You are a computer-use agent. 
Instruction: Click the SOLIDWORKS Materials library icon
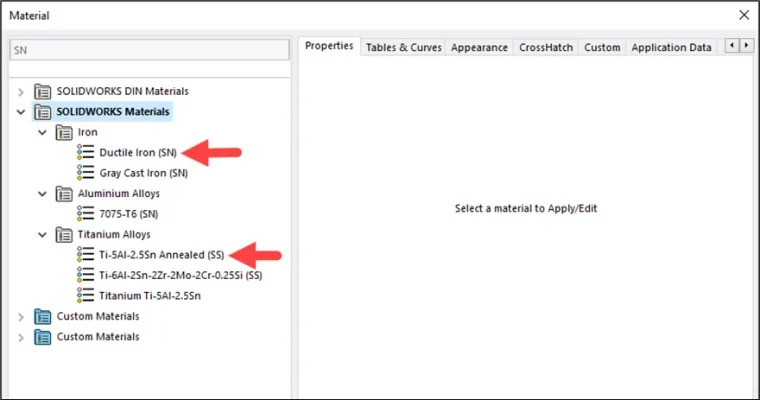pyautogui.click(x=42, y=112)
